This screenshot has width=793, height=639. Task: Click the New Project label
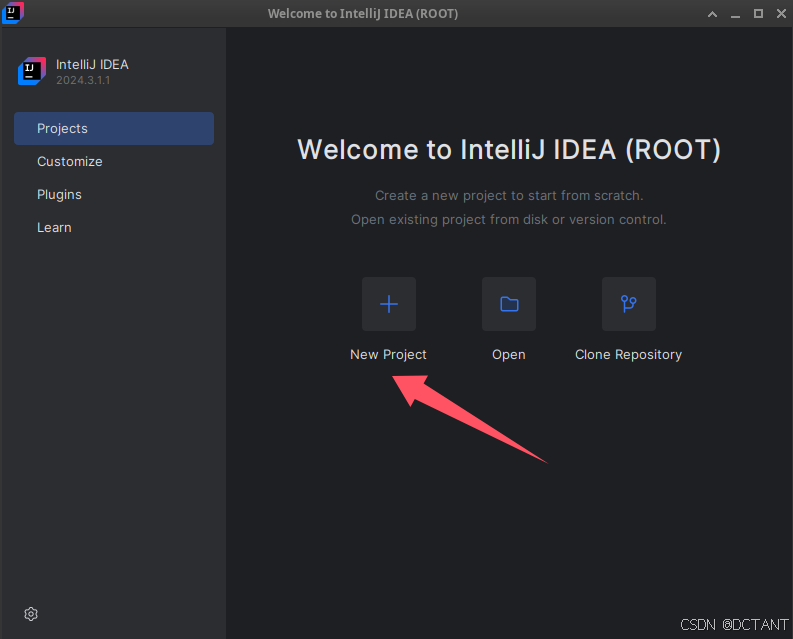point(388,355)
